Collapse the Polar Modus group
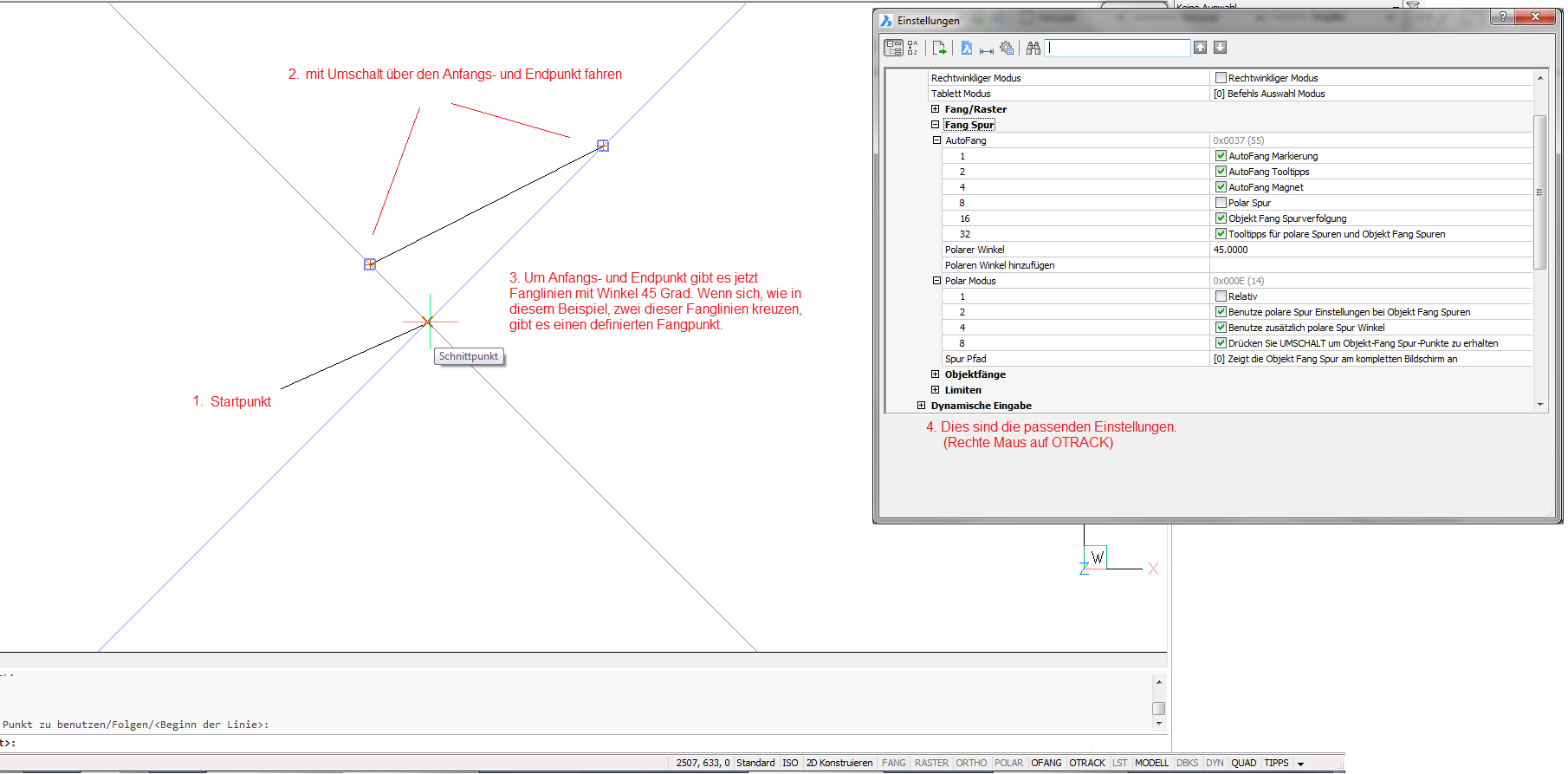This screenshot has width=1568, height=774. [936, 281]
